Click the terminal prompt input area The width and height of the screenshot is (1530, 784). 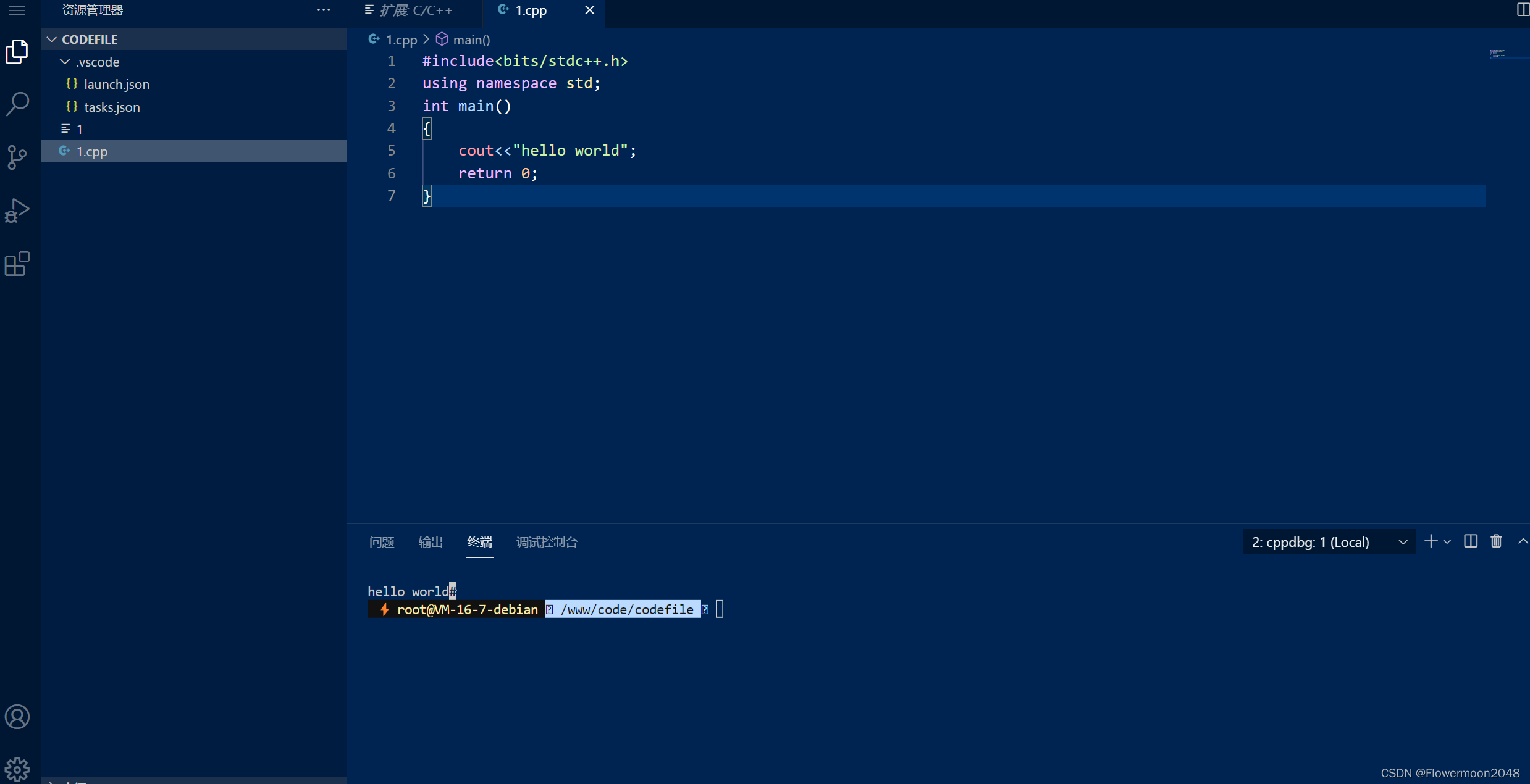(720, 609)
